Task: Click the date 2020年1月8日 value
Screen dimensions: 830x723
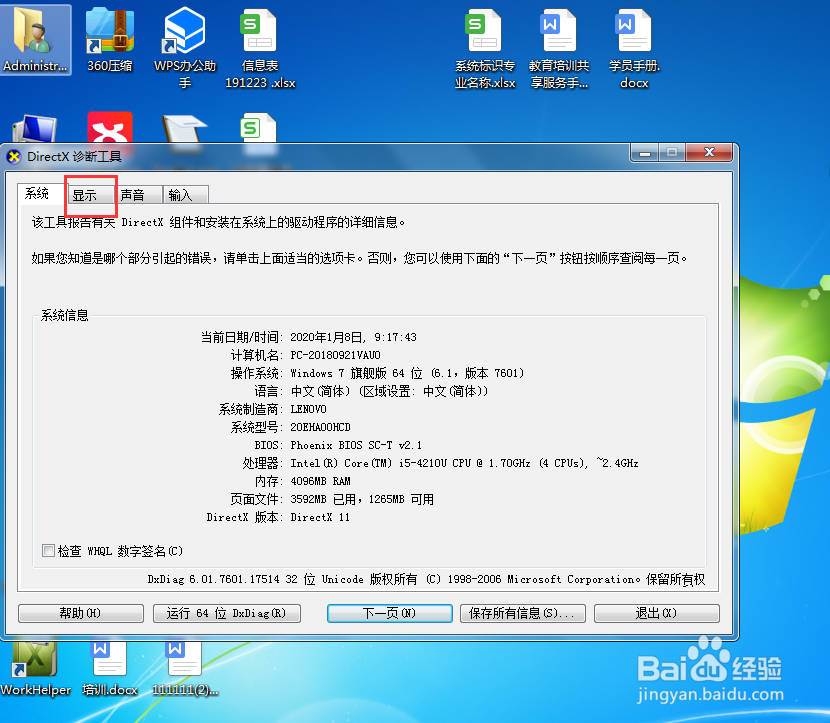Action: (x=354, y=337)
